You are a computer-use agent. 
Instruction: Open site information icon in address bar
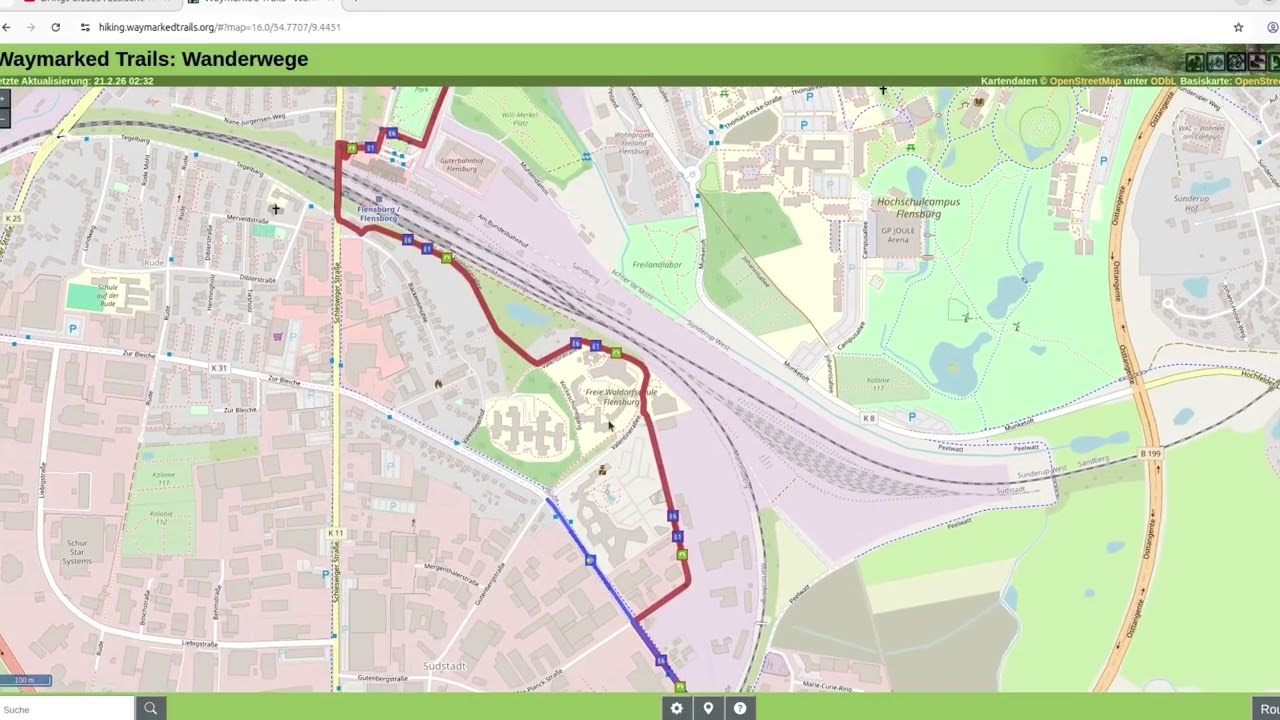[85, 27]
